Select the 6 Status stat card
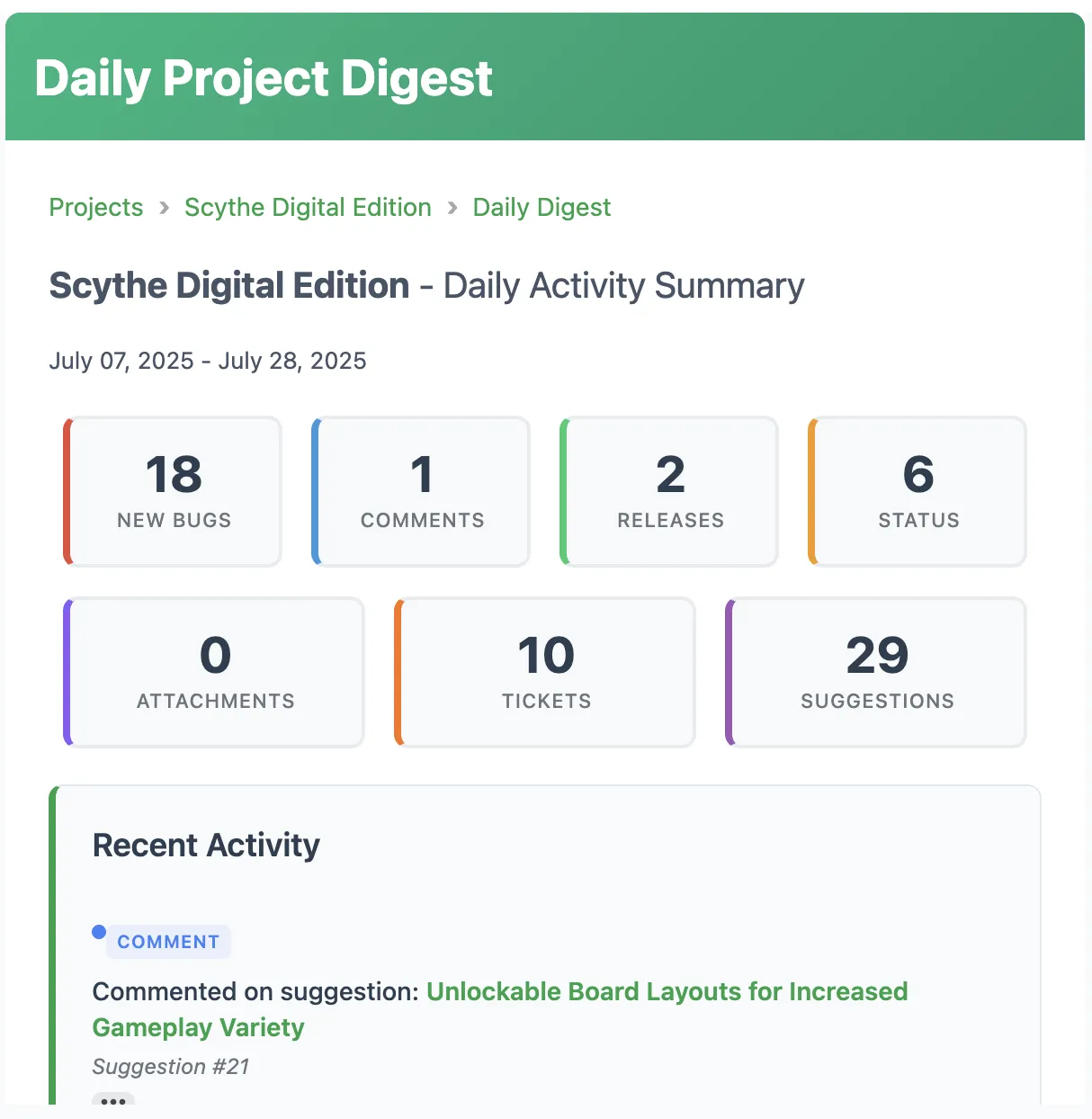Image resolution: width=1092 pixels, height=1119 pixels. click(917, 492)
